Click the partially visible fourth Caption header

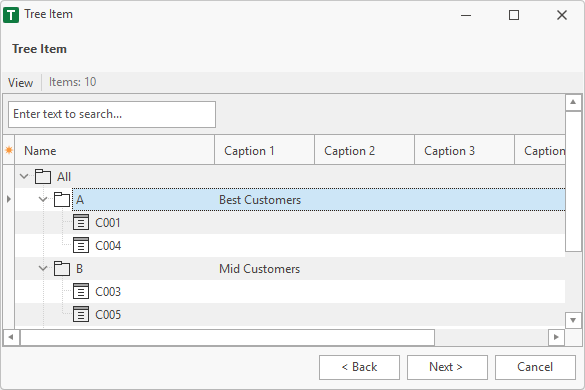540,150
